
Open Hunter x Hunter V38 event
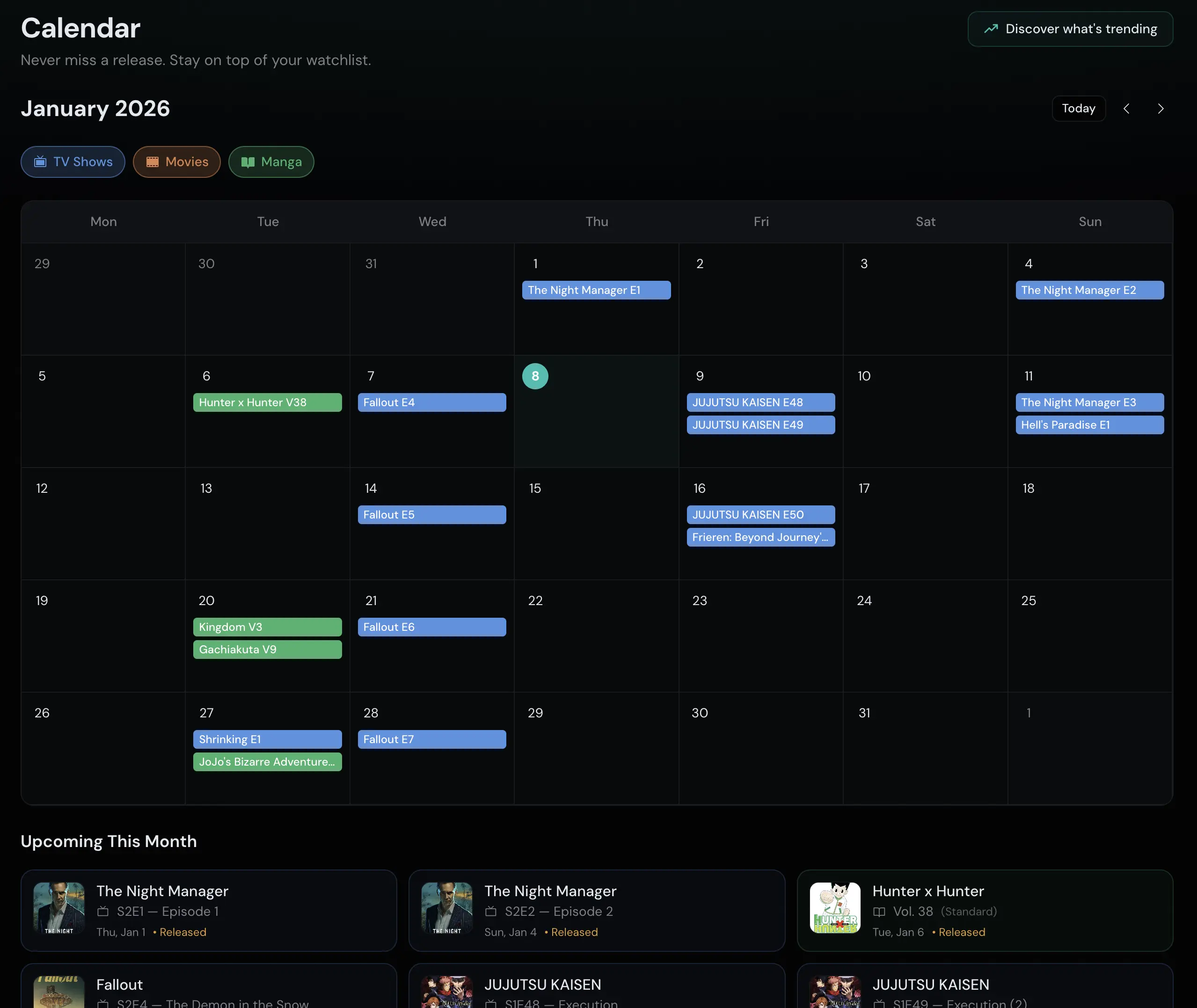click(x=267, y=402)
